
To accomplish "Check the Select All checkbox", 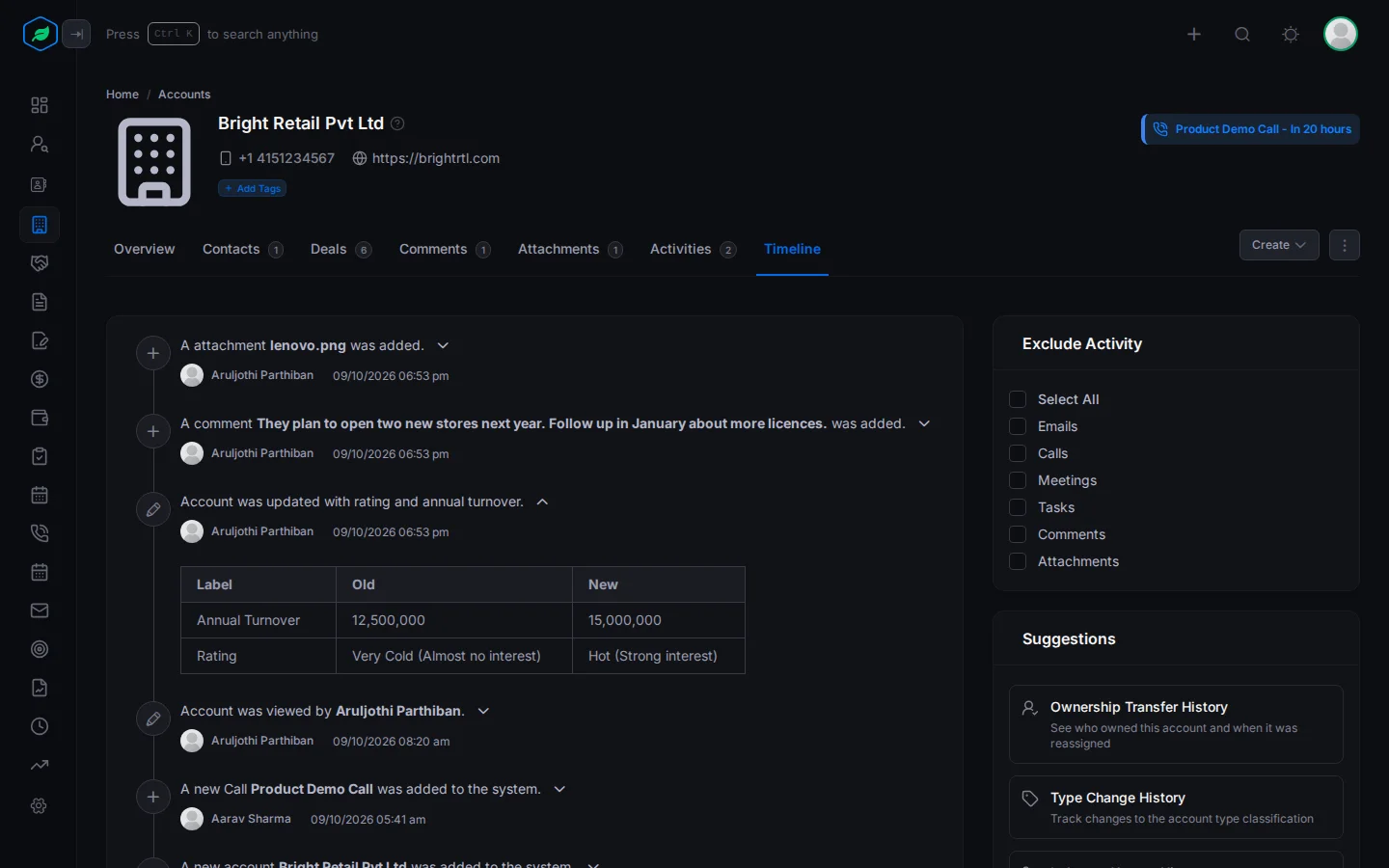I will pyautogui.click(x=1018, y=399).
